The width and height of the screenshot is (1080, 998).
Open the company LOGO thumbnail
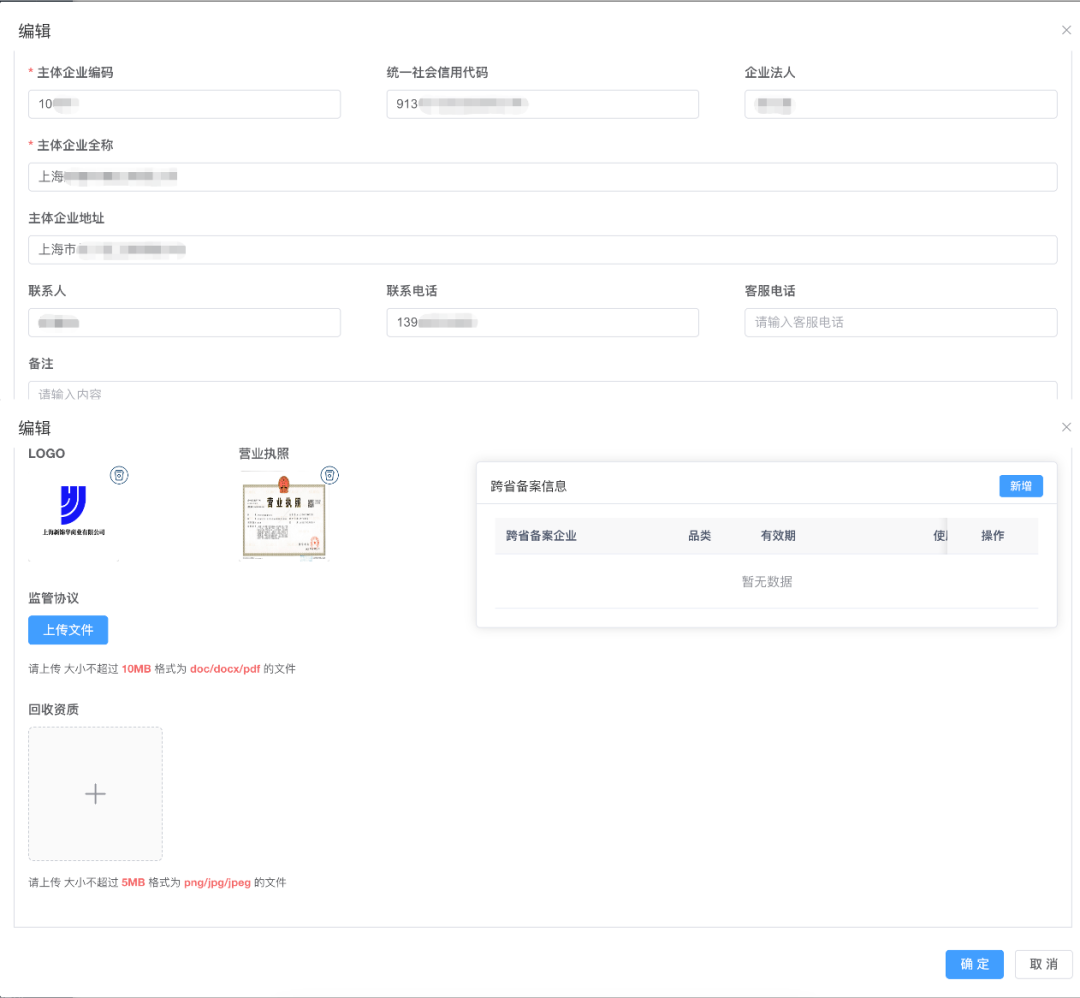74,513
